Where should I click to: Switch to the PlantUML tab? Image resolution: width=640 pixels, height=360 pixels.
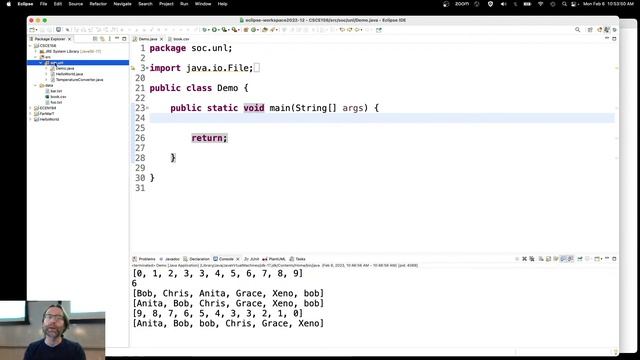(274, 259)
